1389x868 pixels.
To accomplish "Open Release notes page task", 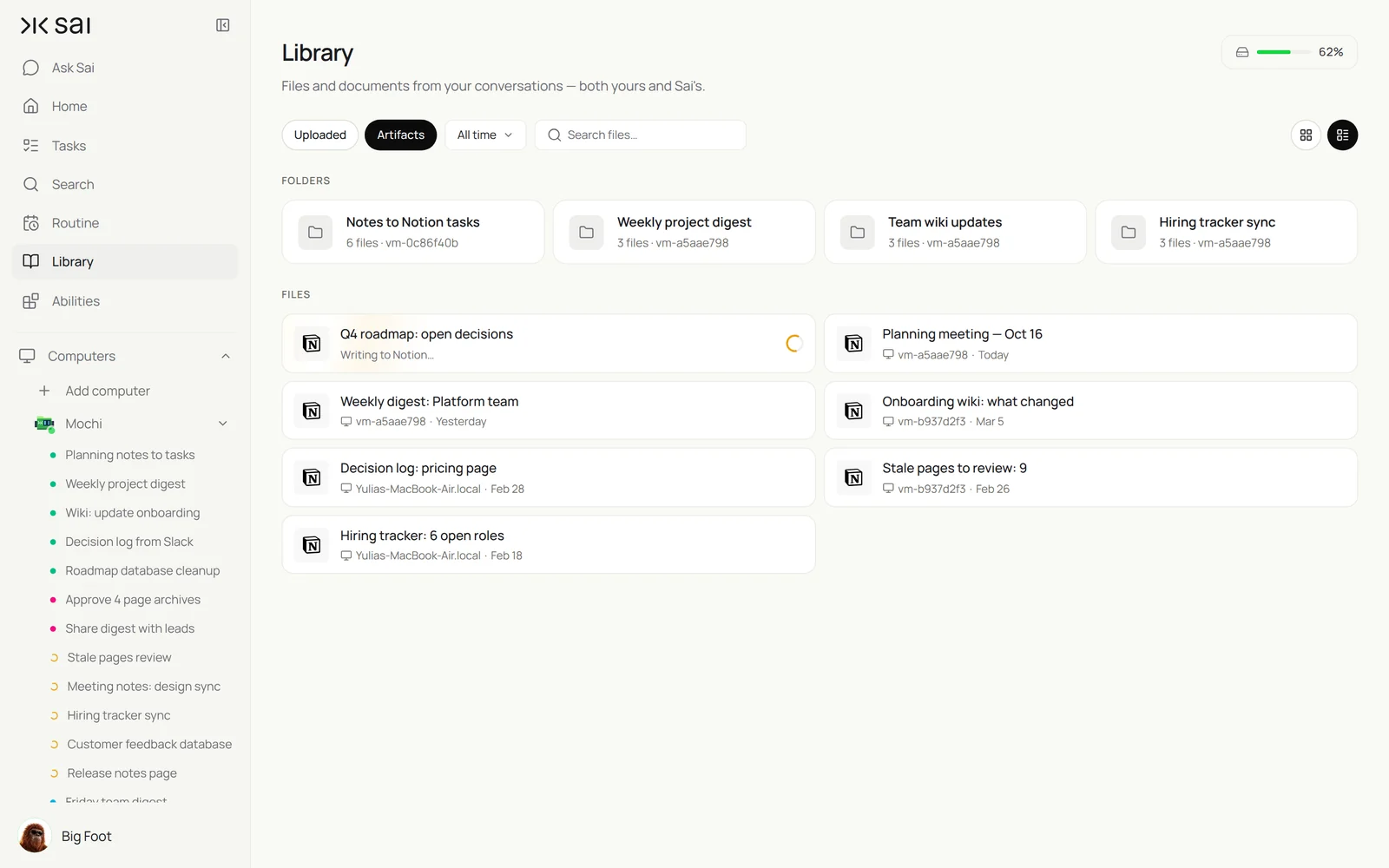I will click(x=122, y=773).
